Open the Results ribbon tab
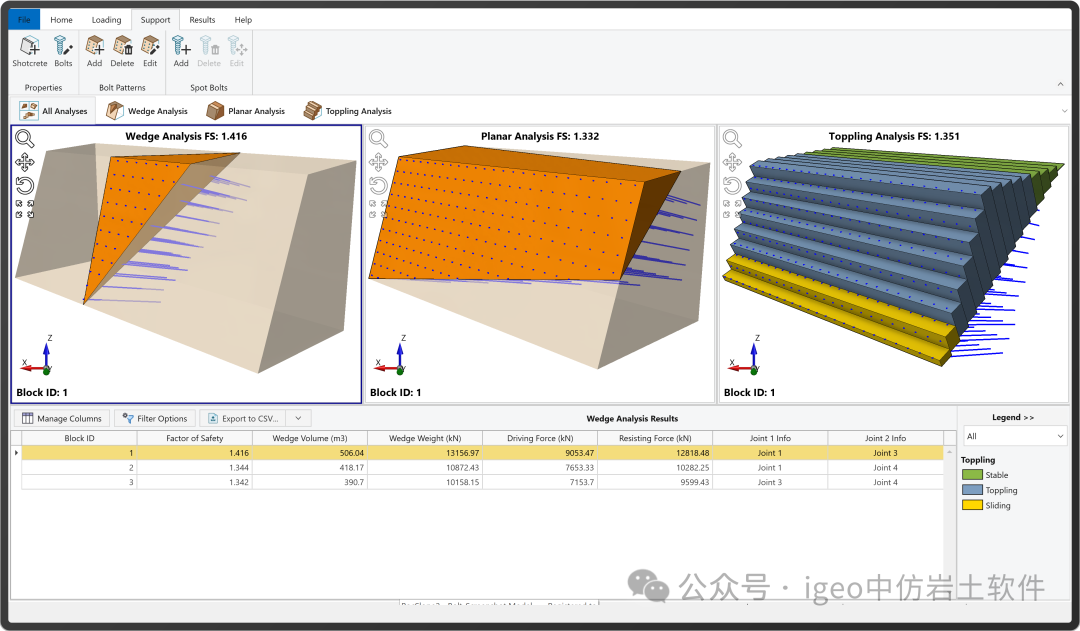 pyautogui.click(x=202, y=19)
